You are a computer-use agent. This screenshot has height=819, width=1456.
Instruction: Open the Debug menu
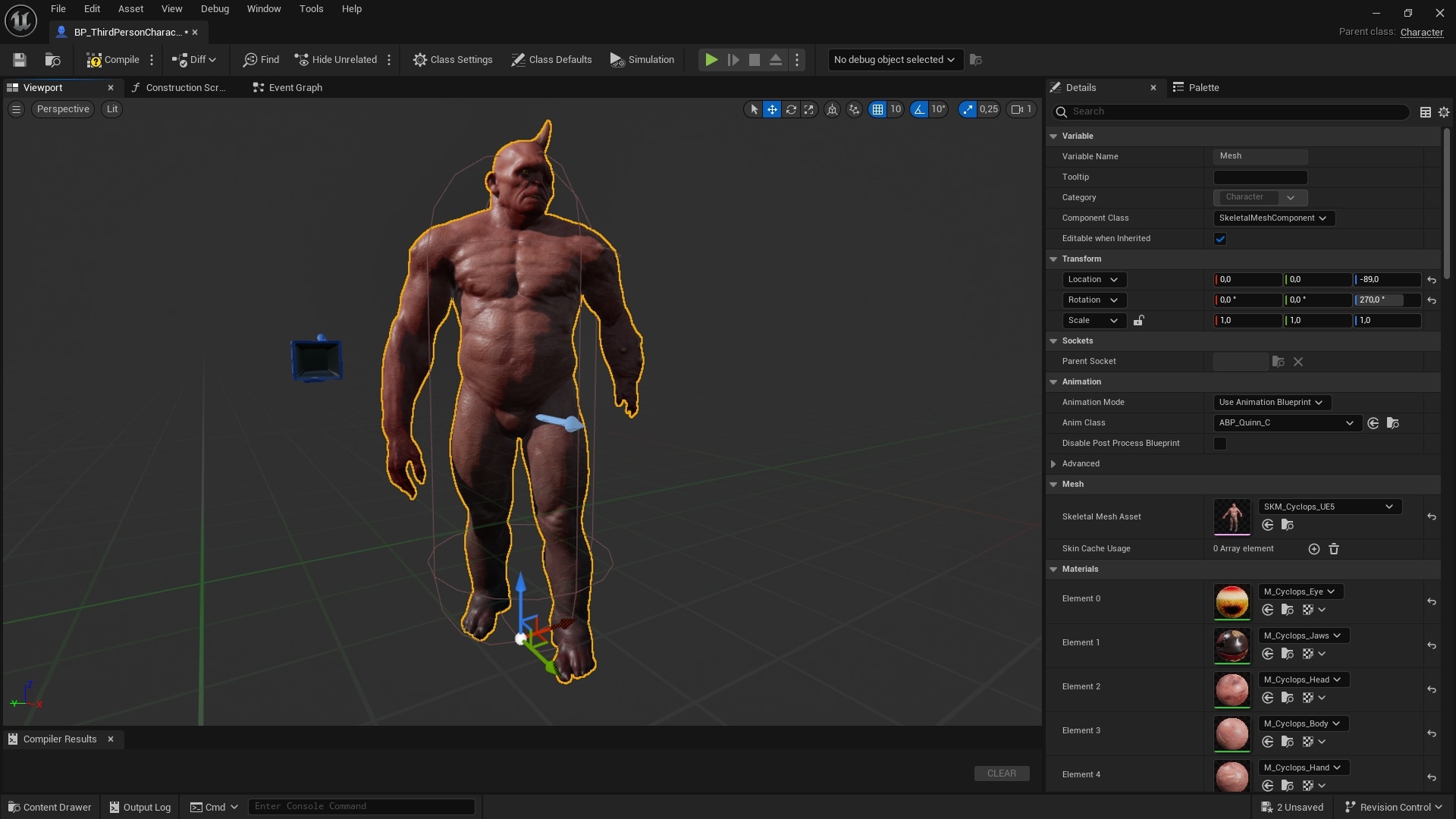click(x=215, y=9)
